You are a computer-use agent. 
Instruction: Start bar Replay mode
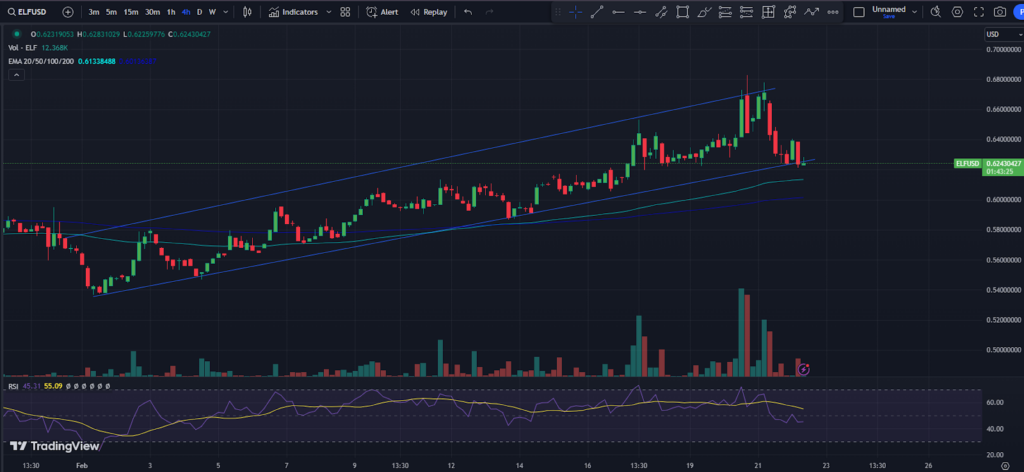[428, 12]
